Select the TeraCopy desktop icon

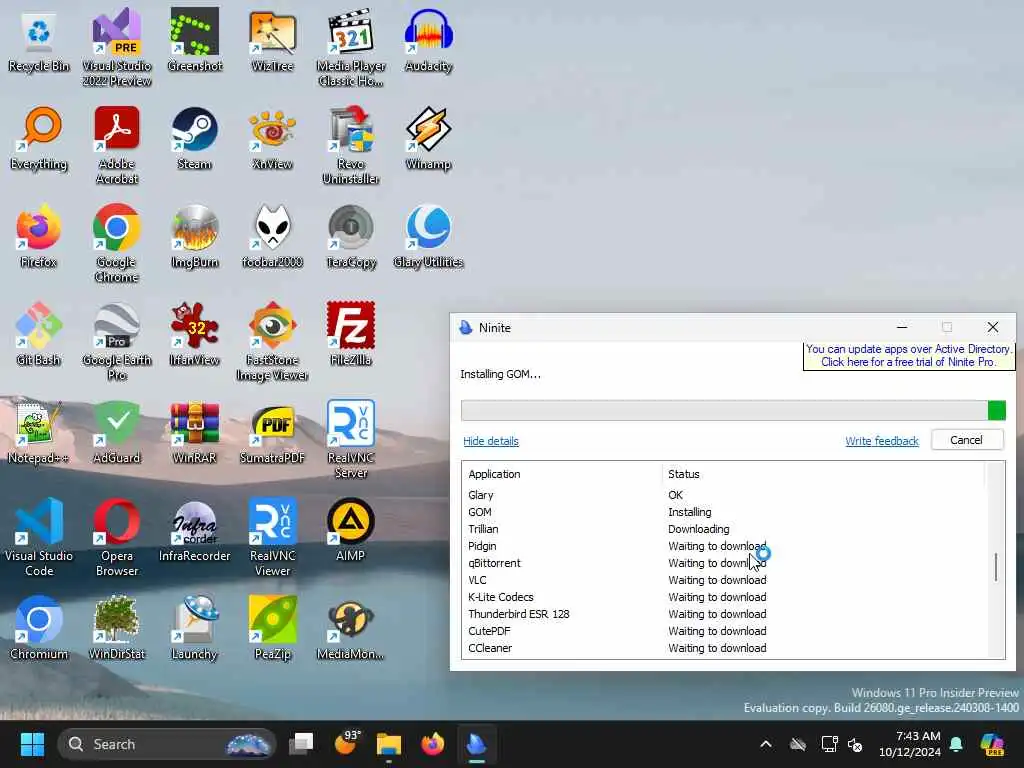351,237
